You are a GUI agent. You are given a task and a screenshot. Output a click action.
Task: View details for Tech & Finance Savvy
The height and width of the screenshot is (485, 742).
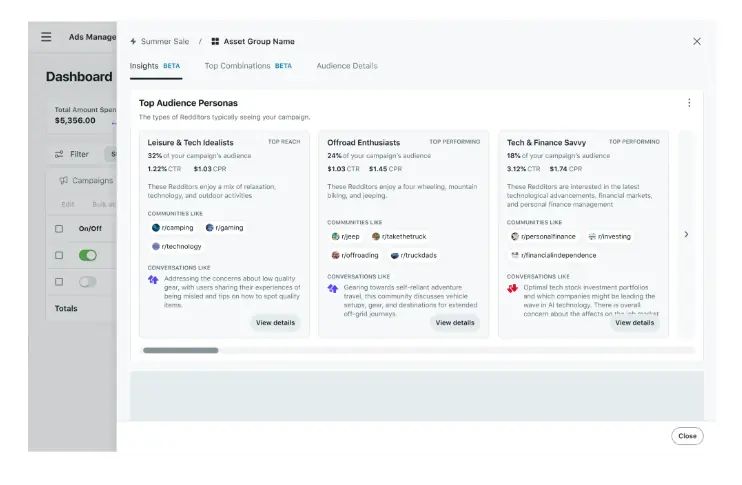(635, 323)
